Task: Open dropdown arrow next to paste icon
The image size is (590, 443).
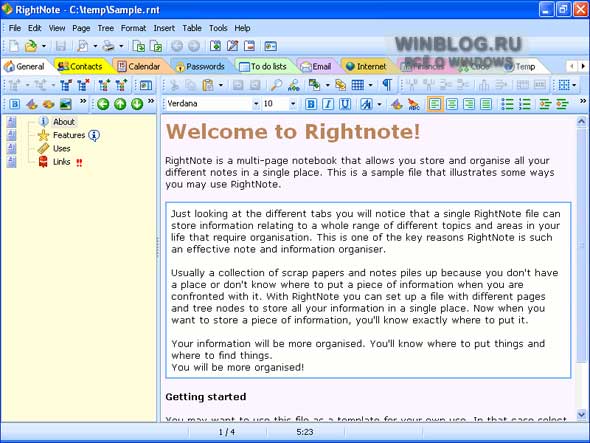Action: pyautogui.click(x=220, y=85)
